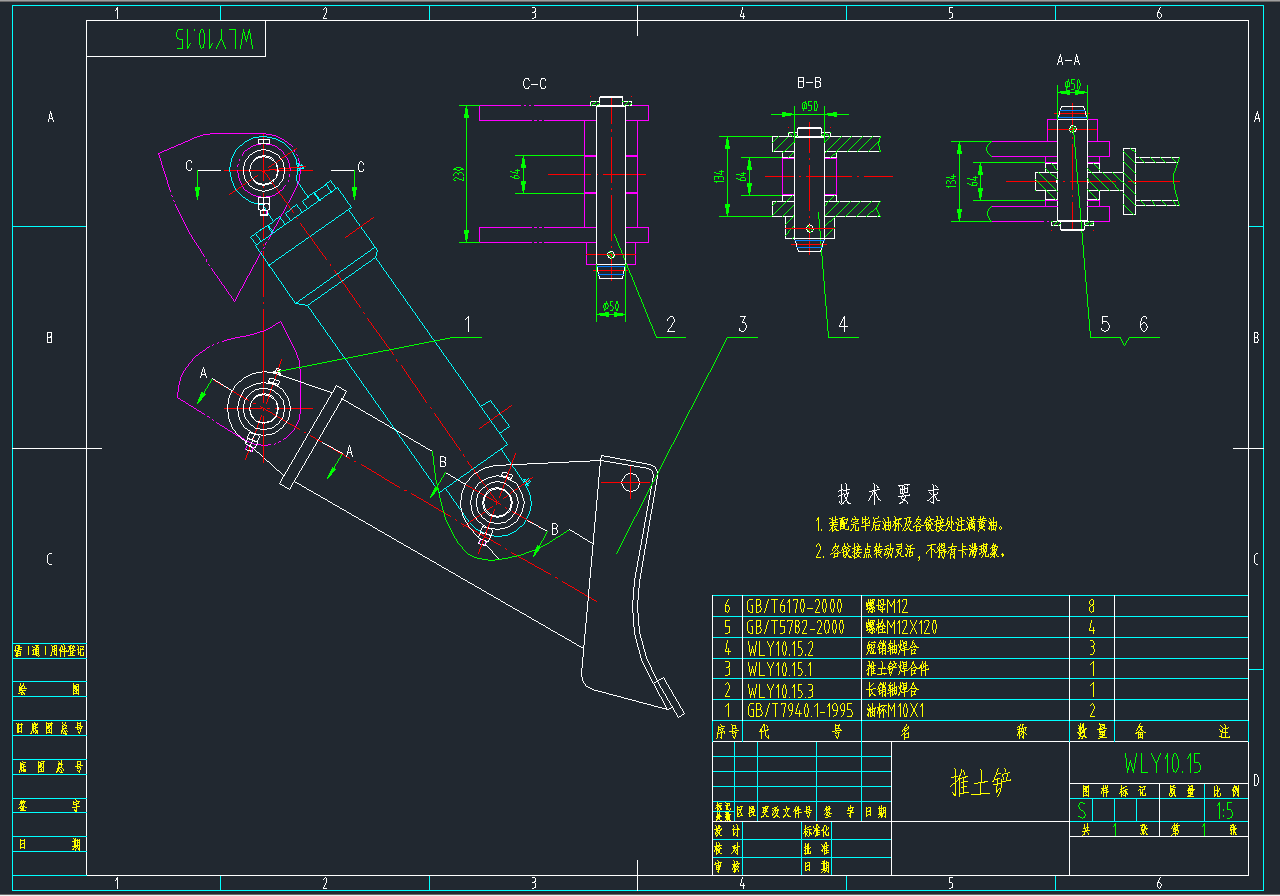Select the "旧底图总号" label in the left margin
The width and height of the screenshot is (1280, 896).
click(x=50, y=728)
